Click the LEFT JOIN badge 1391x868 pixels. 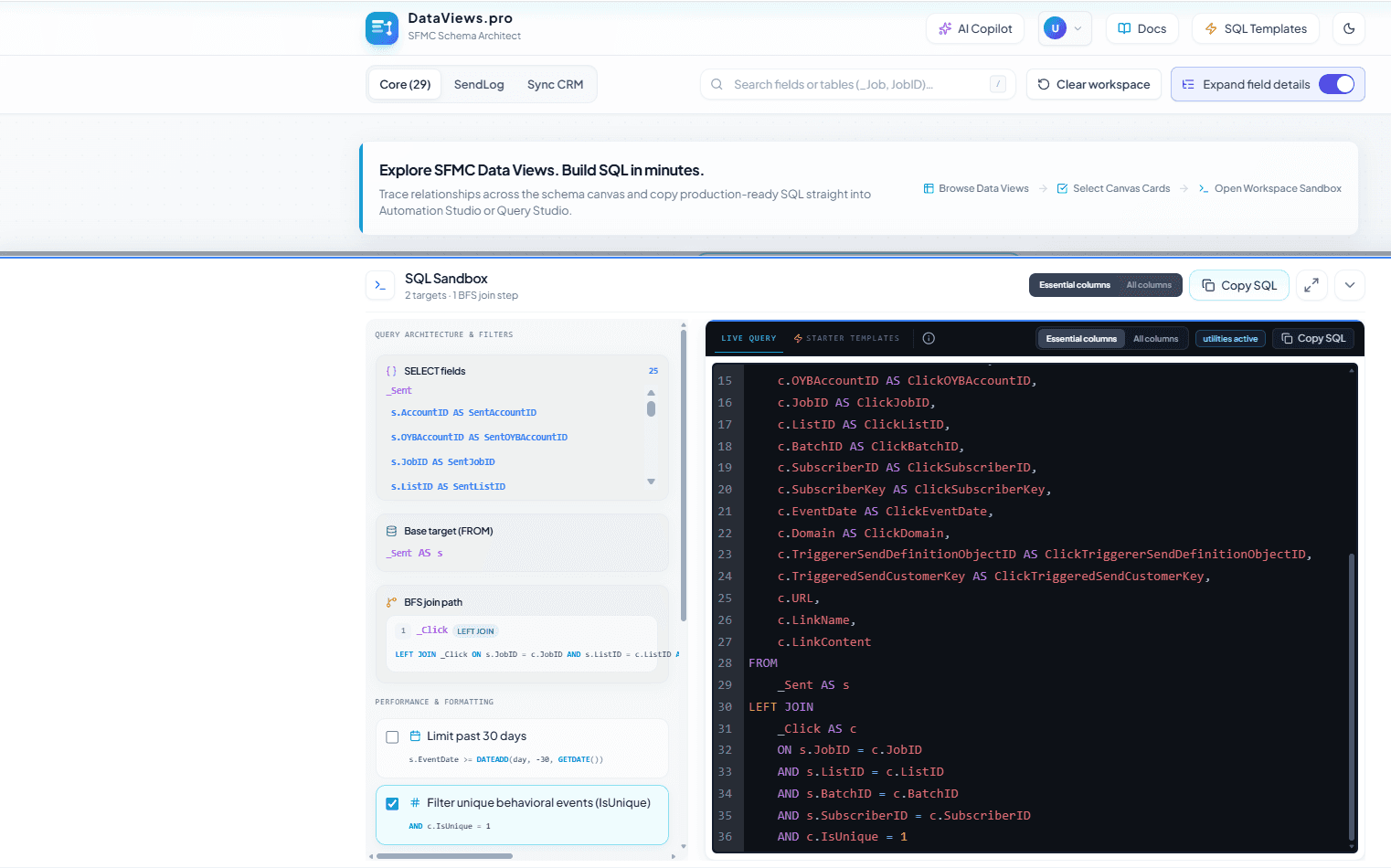(475, 631)
